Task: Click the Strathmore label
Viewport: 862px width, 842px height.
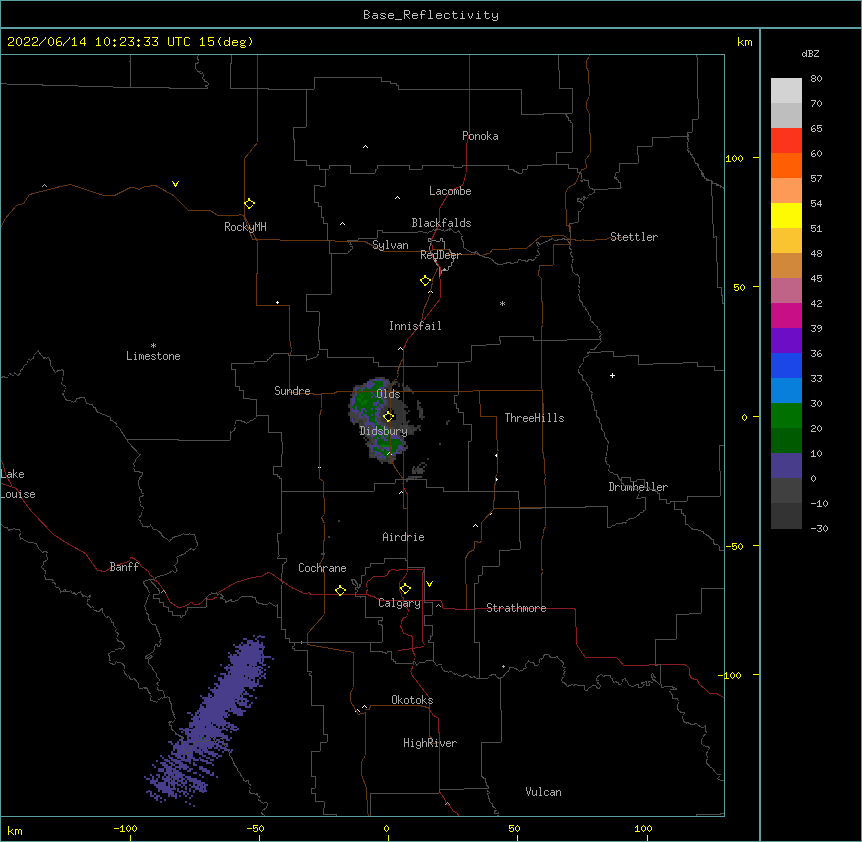Action: coord(516,608)
